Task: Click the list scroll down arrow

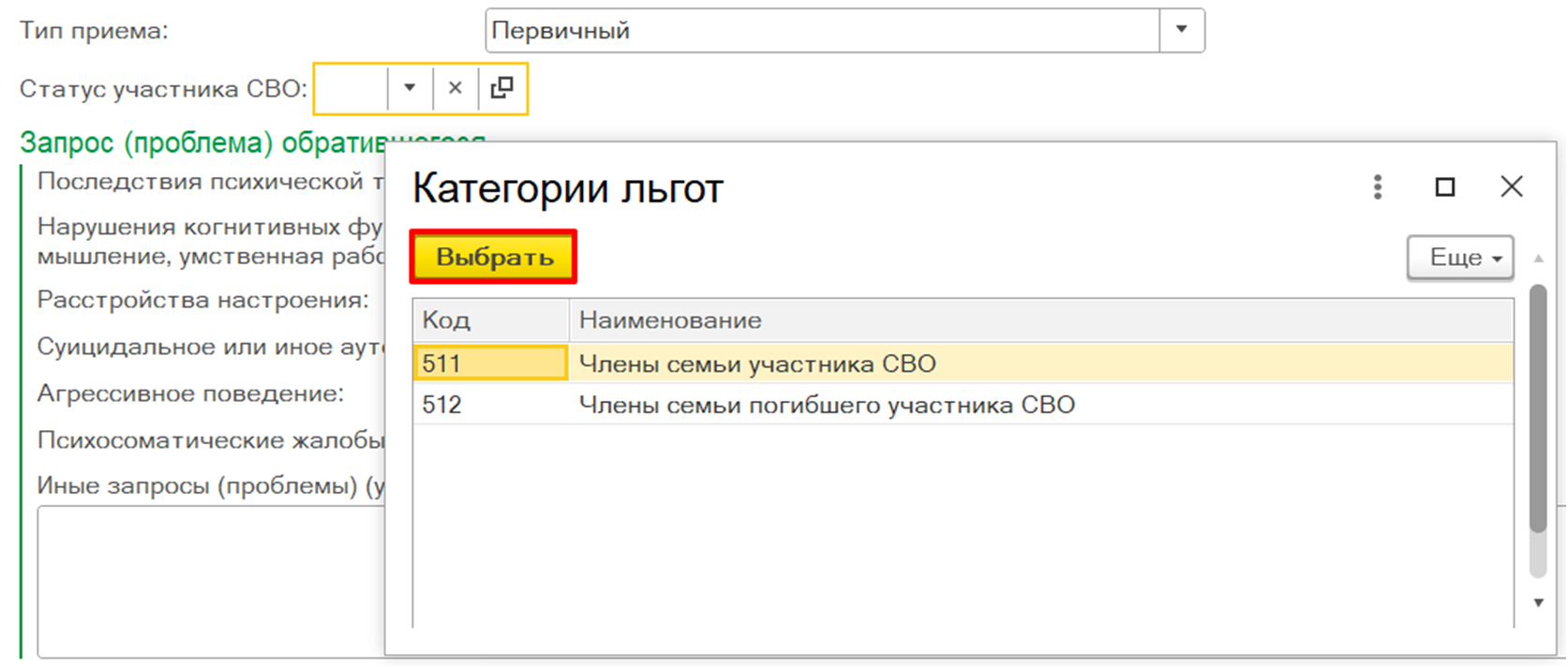Action: 1538,603
